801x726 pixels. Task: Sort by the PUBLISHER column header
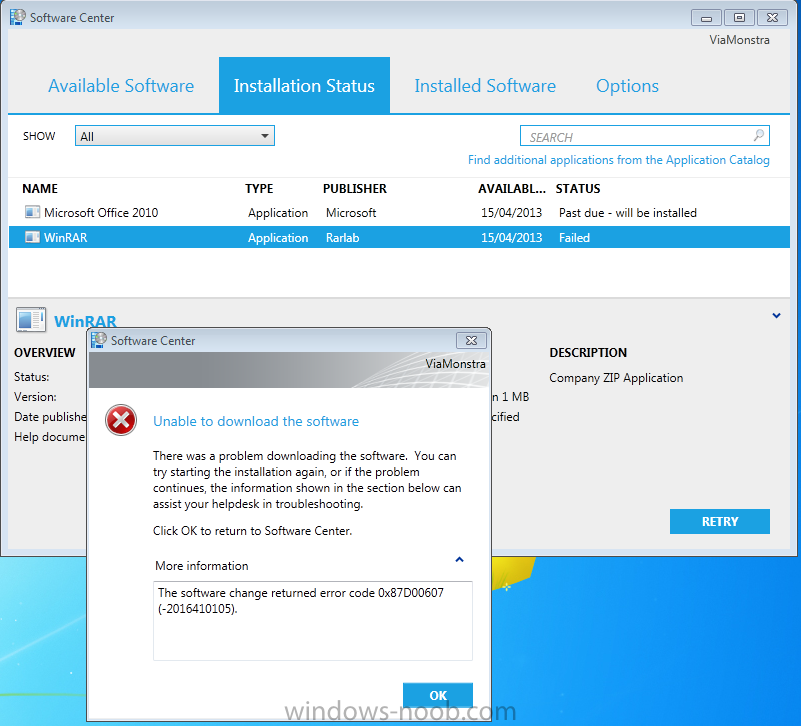pos(355,189)
